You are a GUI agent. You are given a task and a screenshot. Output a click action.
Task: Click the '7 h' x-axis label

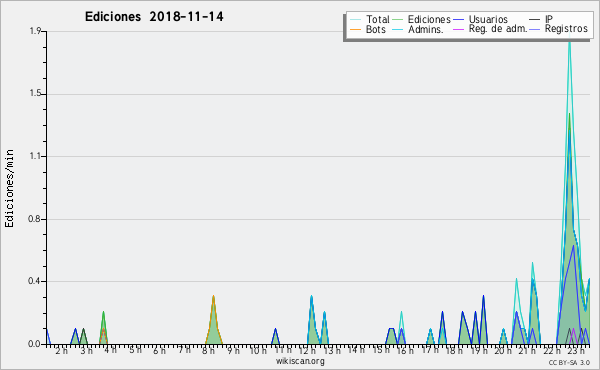point(184,350)
